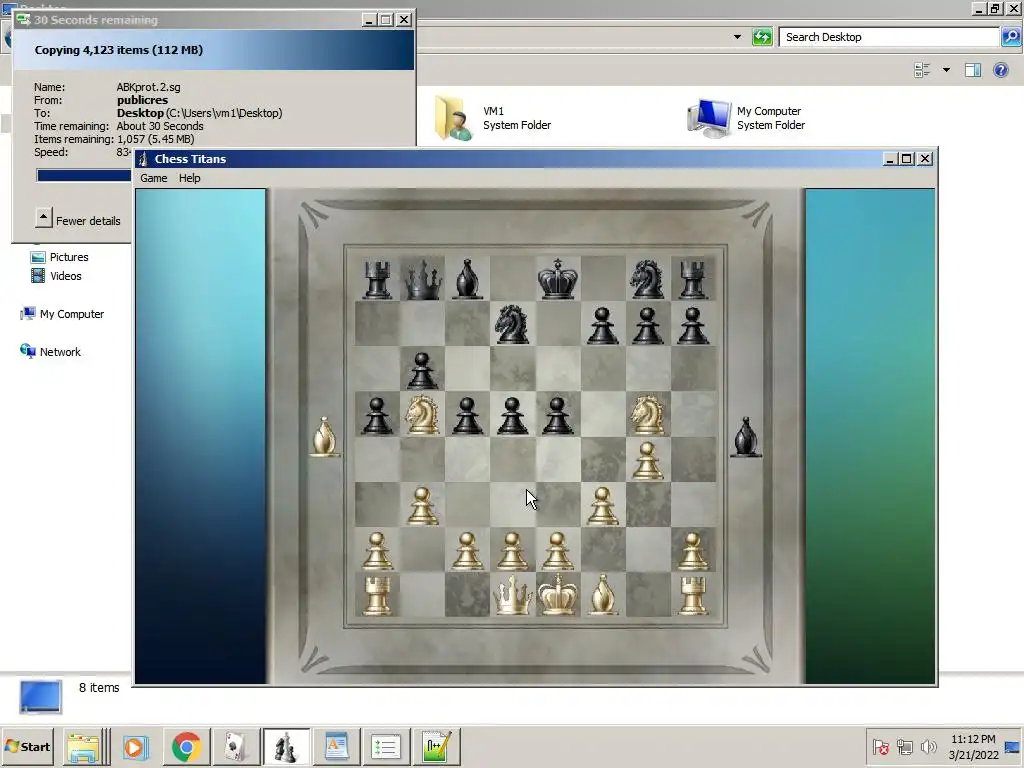Viewport: 1024px width, 768px height.
Task: Open the Help menu in Chess Titans
Action: [189, 178]
